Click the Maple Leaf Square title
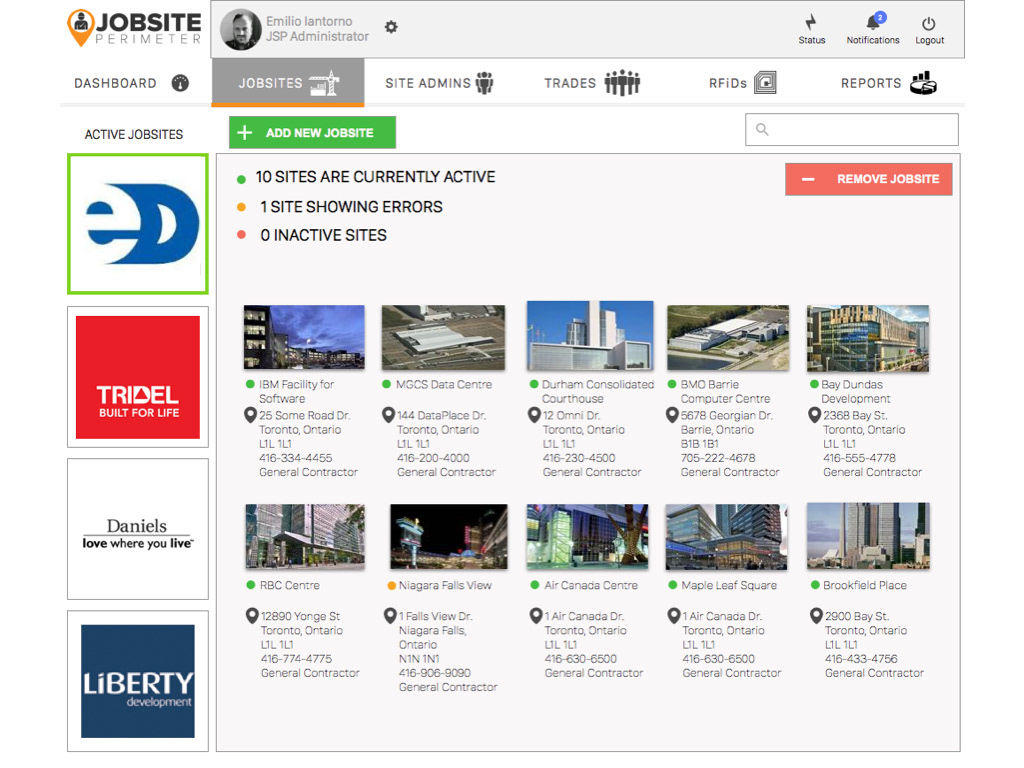Viewport: 1024px width, 768px height. coord(729,586)
